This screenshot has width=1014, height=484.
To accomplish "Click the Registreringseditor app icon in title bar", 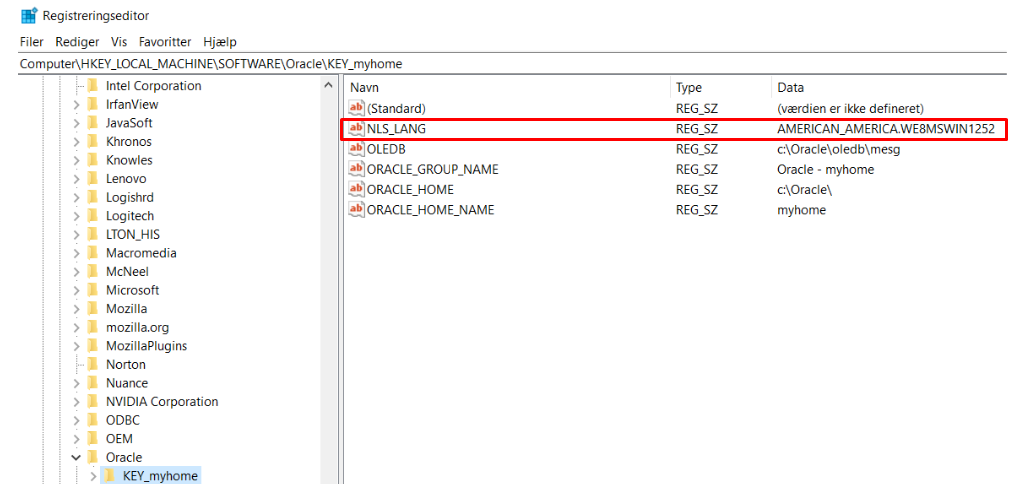I will coord(29,15).
